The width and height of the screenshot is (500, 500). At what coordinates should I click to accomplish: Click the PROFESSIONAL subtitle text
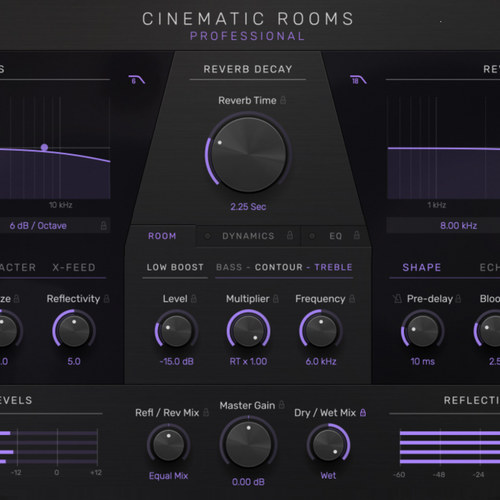click(x=248, y=36)
